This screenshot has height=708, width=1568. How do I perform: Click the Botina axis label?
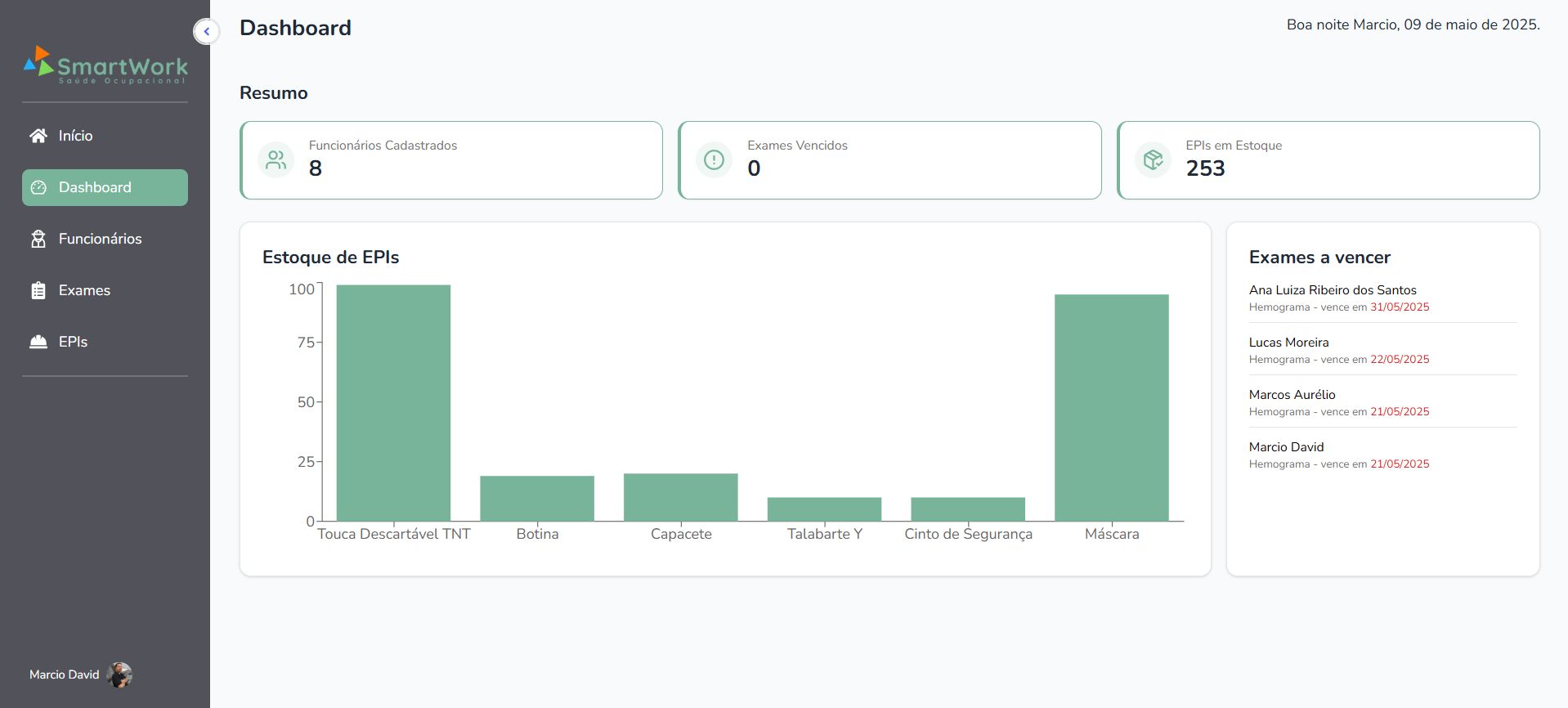[537, 534]
